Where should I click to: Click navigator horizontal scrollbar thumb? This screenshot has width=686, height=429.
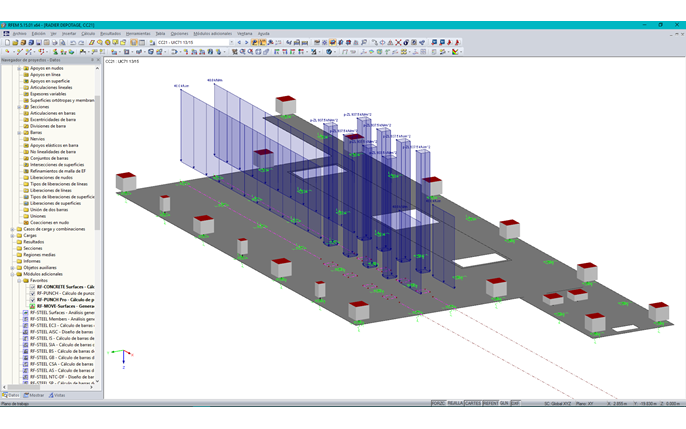[x=24, y=387]
